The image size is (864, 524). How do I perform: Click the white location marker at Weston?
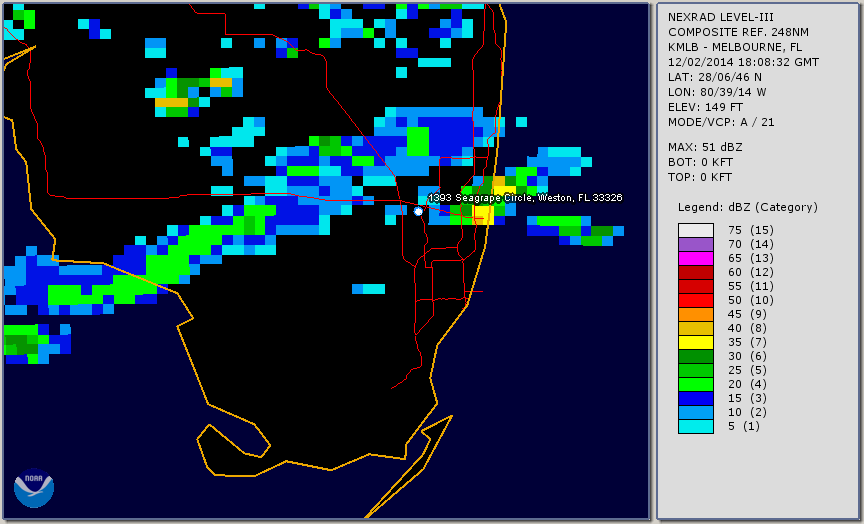418,211
